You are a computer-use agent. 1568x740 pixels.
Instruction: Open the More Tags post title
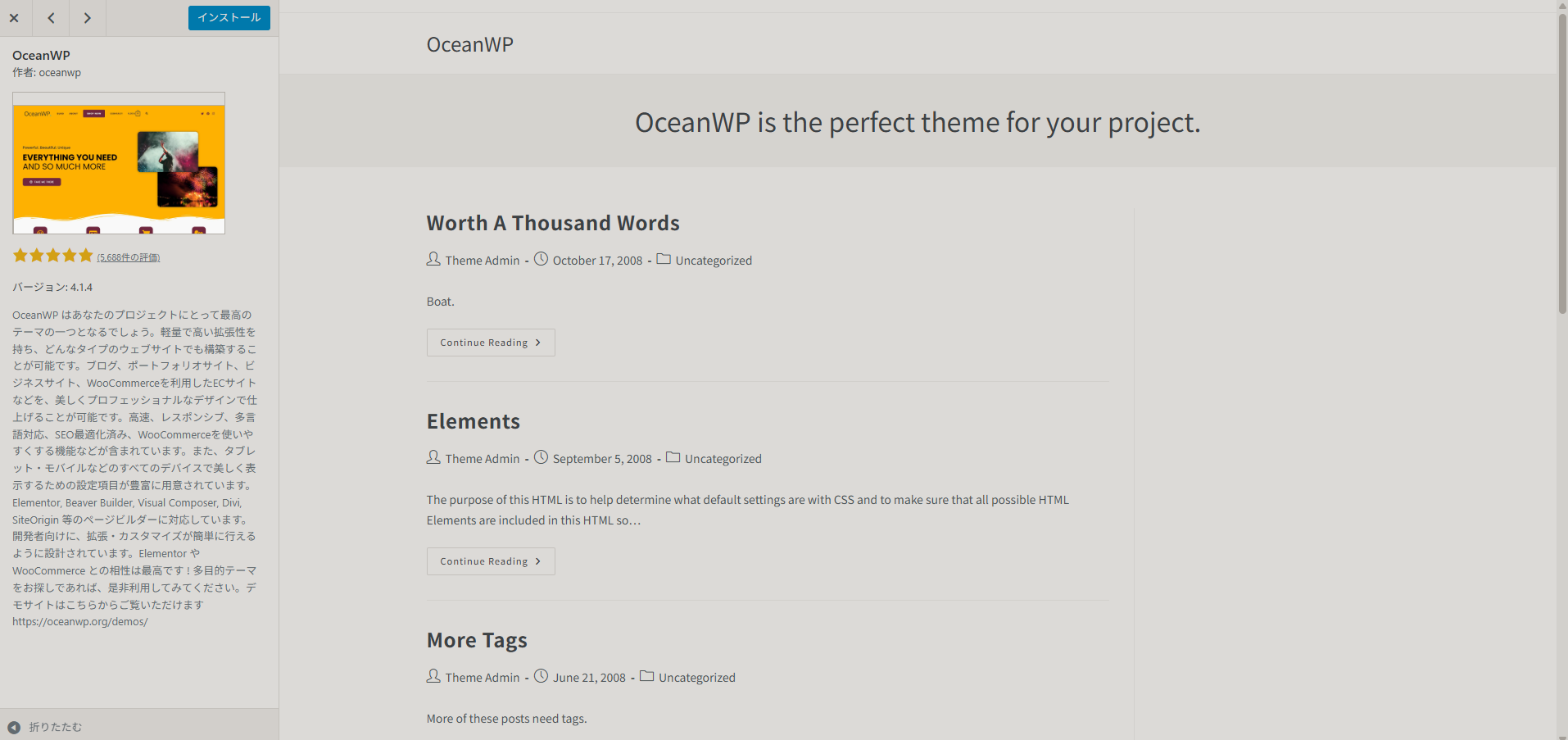point(476,640)
